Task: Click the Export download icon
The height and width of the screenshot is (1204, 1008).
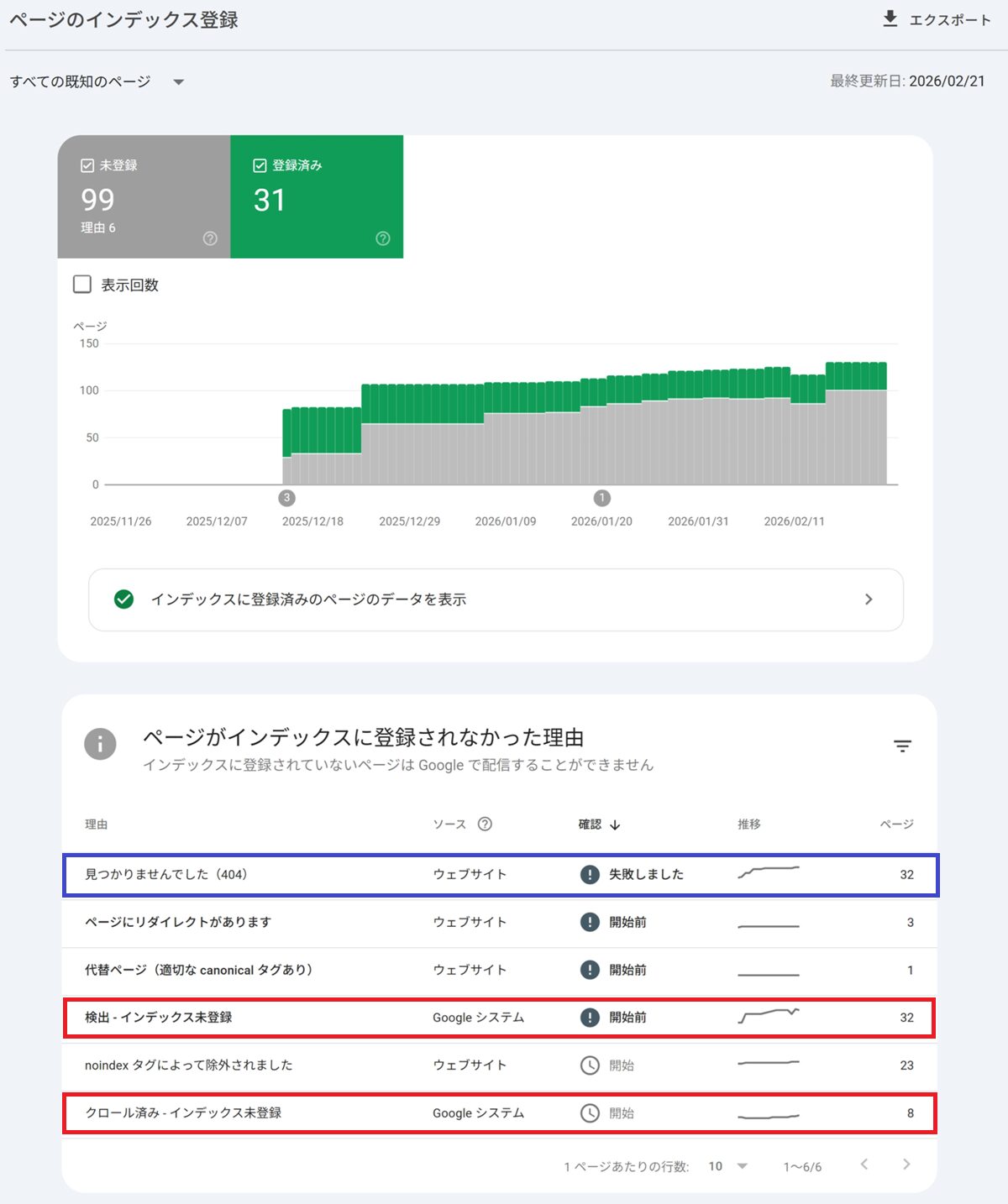Action: 890,18
